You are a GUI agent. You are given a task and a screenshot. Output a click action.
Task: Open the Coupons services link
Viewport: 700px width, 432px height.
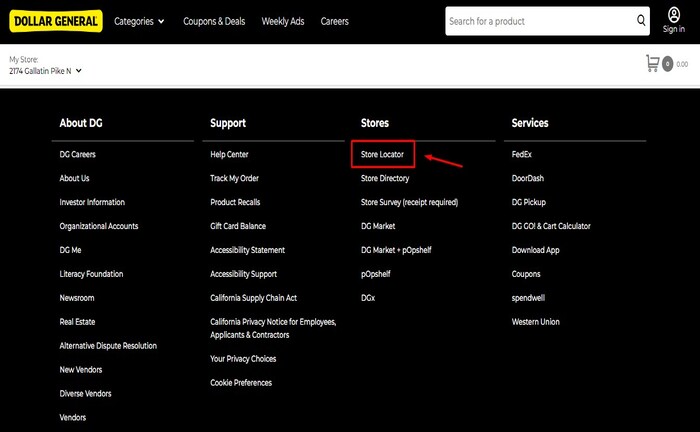pos(526,274)
